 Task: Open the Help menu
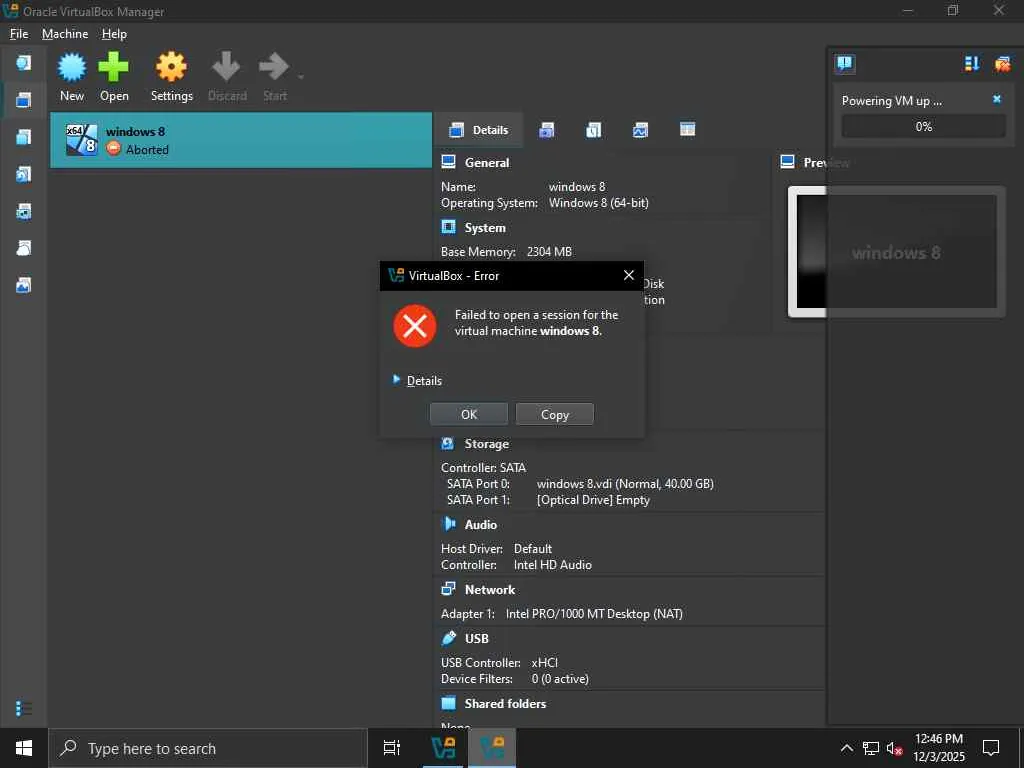pos(114,34)
